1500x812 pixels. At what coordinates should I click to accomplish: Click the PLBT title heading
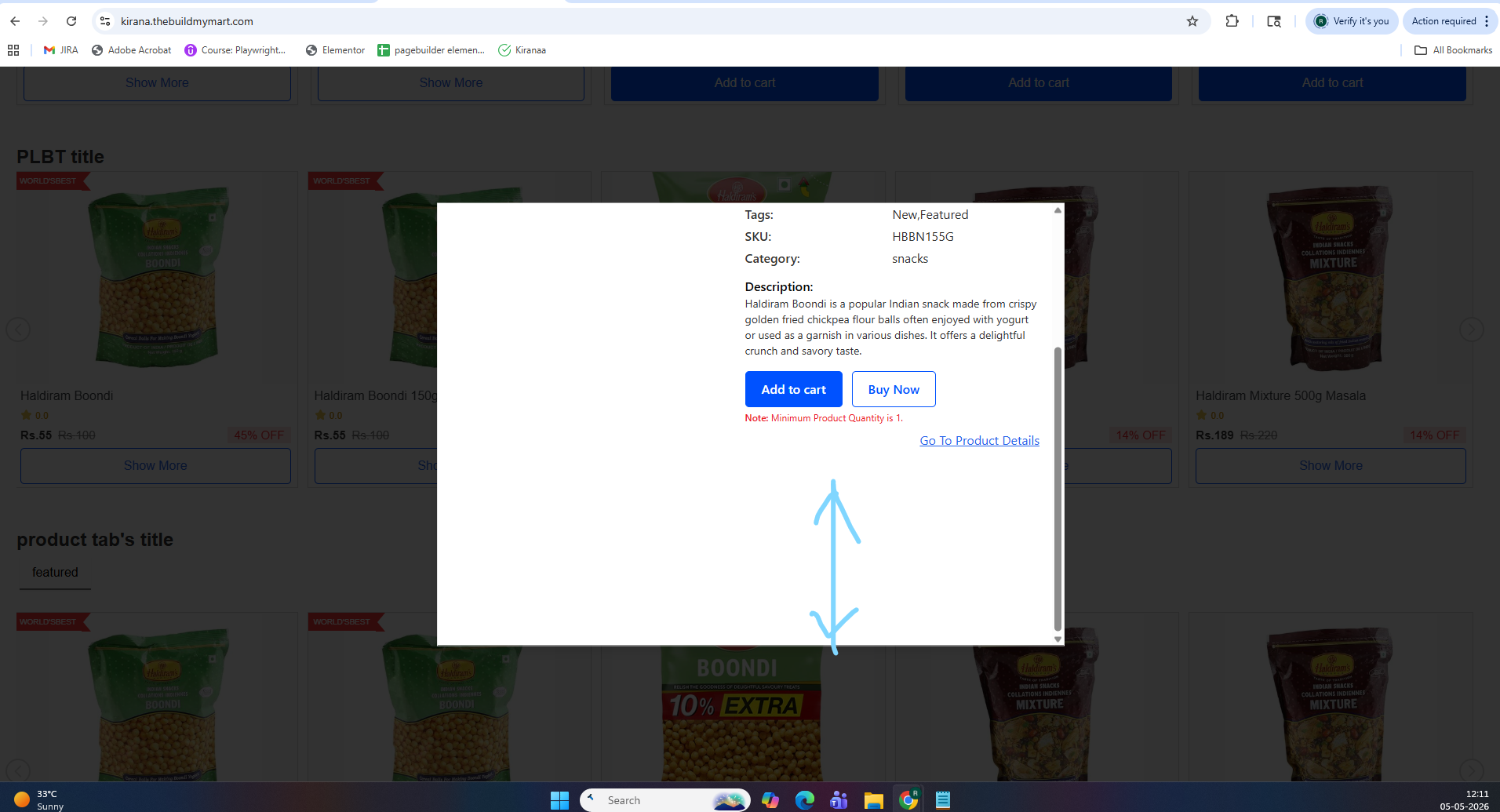pos(60,157)
